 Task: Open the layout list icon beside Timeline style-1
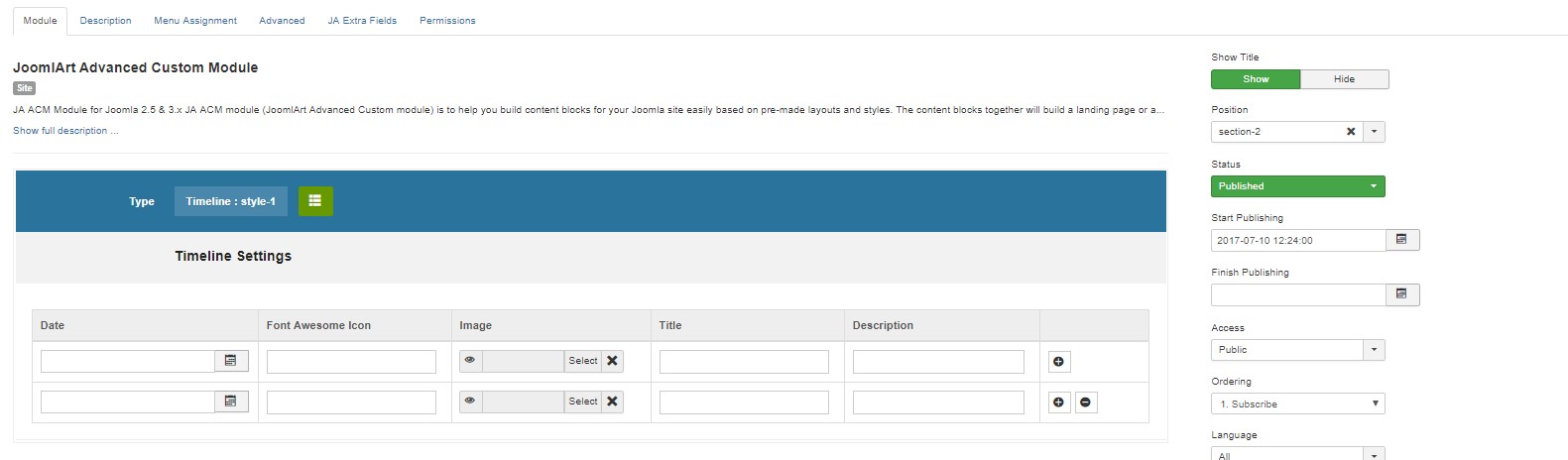pyautogui.click(x=314, y=201)
